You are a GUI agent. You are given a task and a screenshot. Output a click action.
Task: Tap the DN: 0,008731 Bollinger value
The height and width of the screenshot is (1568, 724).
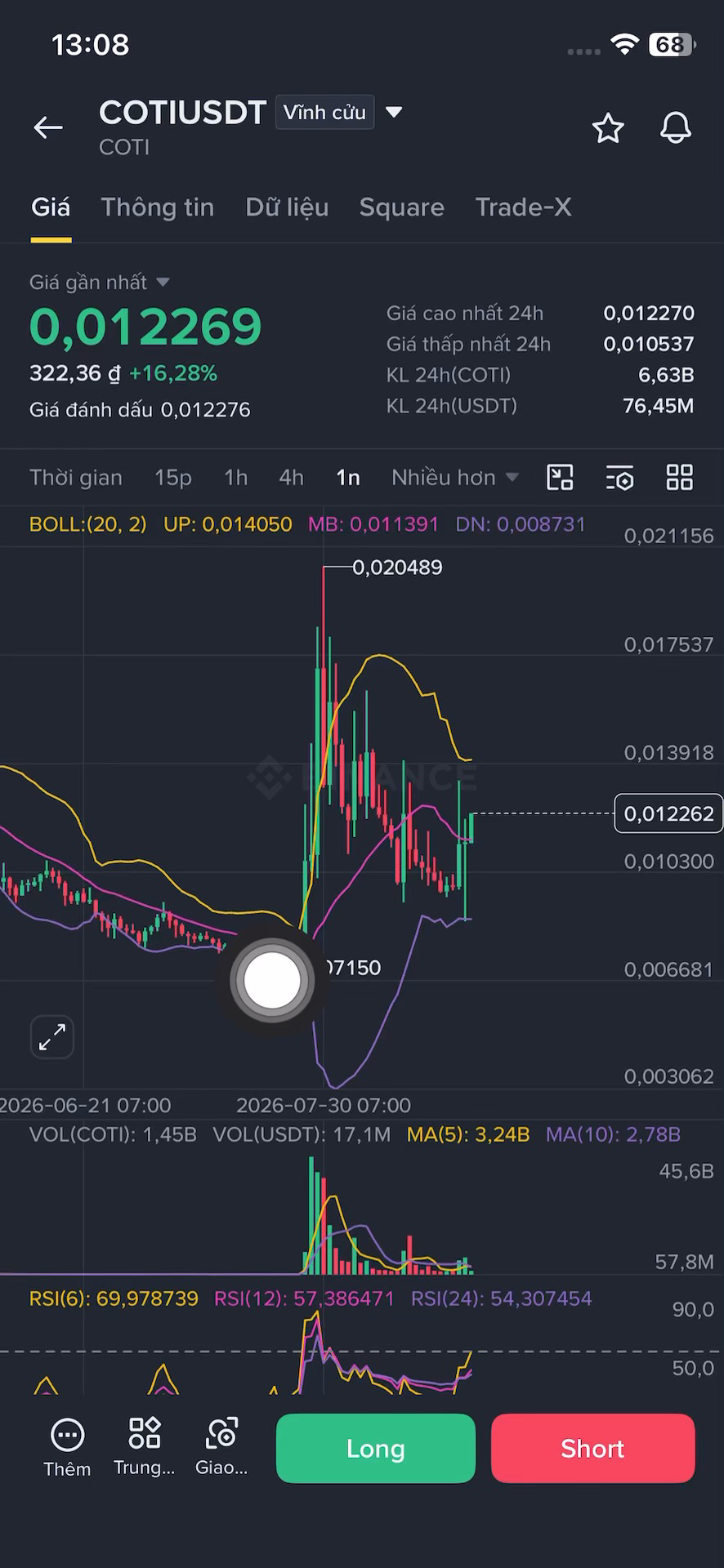pyautogui.click(x=521, y=524)
